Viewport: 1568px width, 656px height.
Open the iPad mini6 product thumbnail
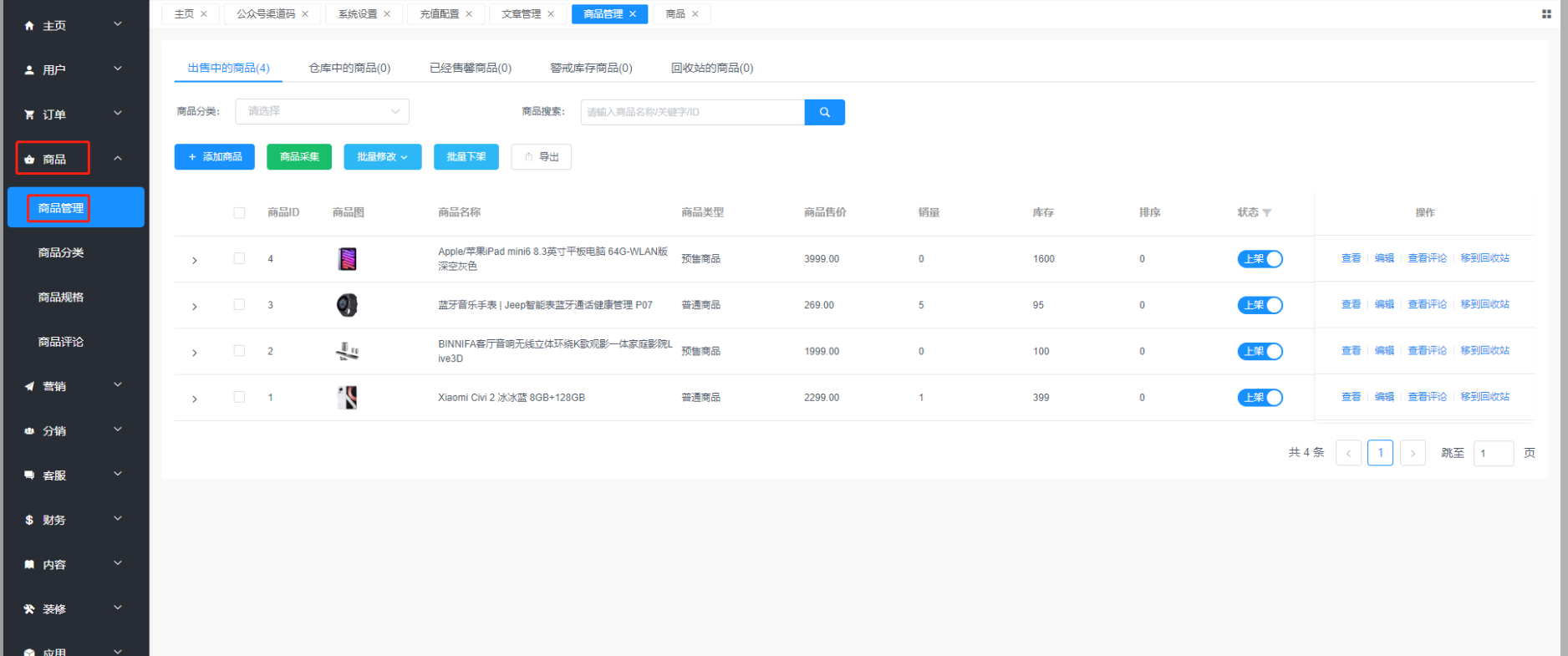point(348,259)
